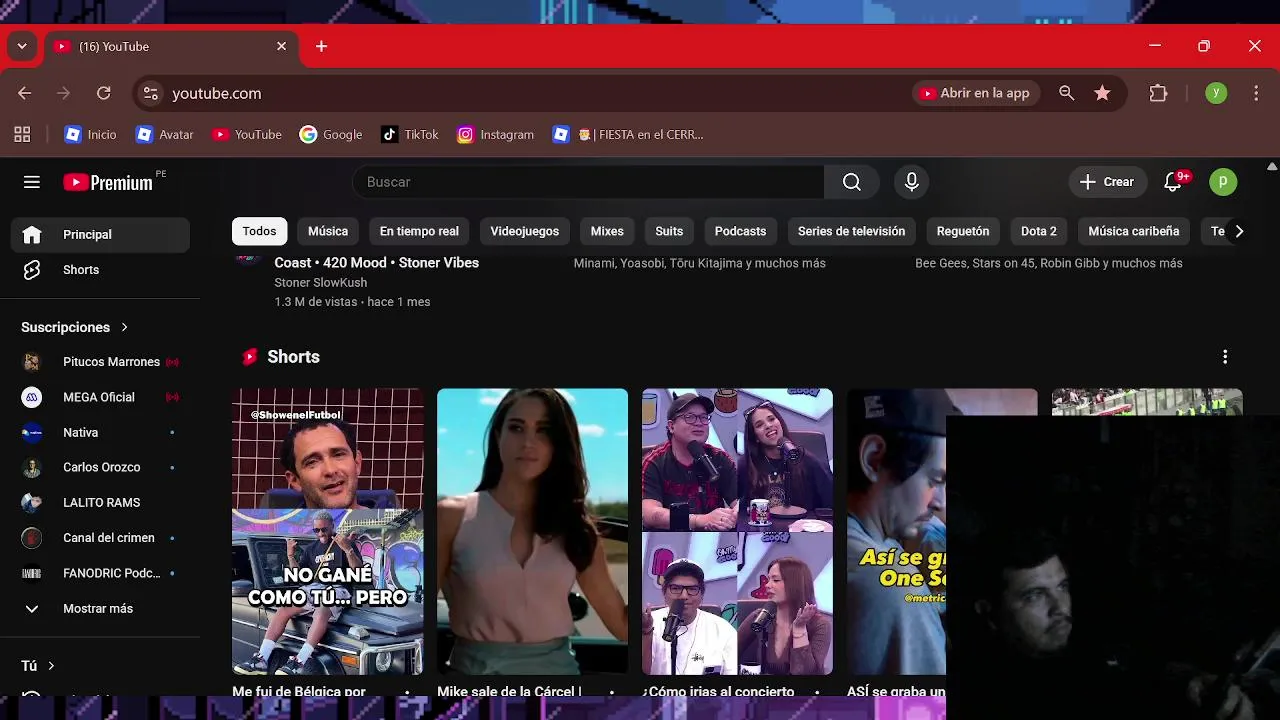Image resolution: width=1280 pixels, height=720 pixels.
Task: Open the Mike sale de la Cárcel short thumbnail
Action: tap(532, 532)
